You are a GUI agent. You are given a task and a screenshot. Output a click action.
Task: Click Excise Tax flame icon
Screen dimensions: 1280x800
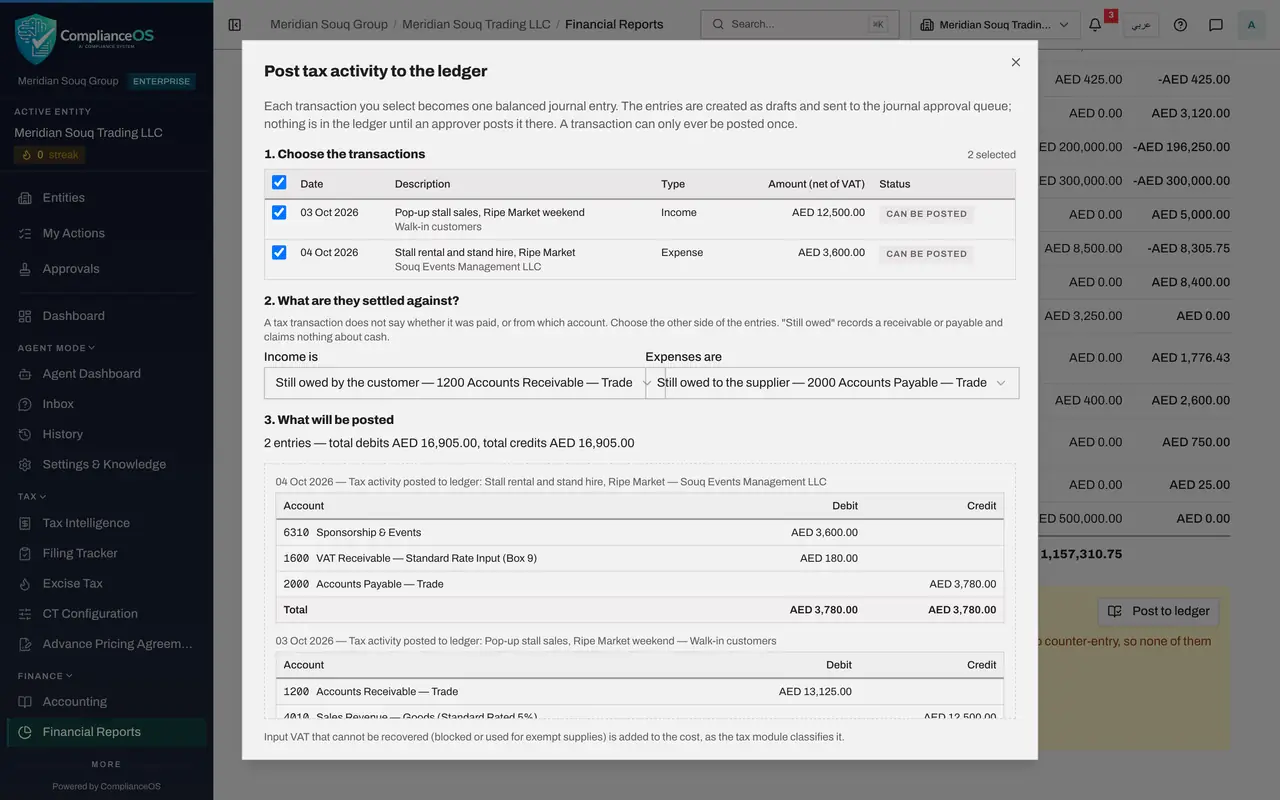coord(25,583)
